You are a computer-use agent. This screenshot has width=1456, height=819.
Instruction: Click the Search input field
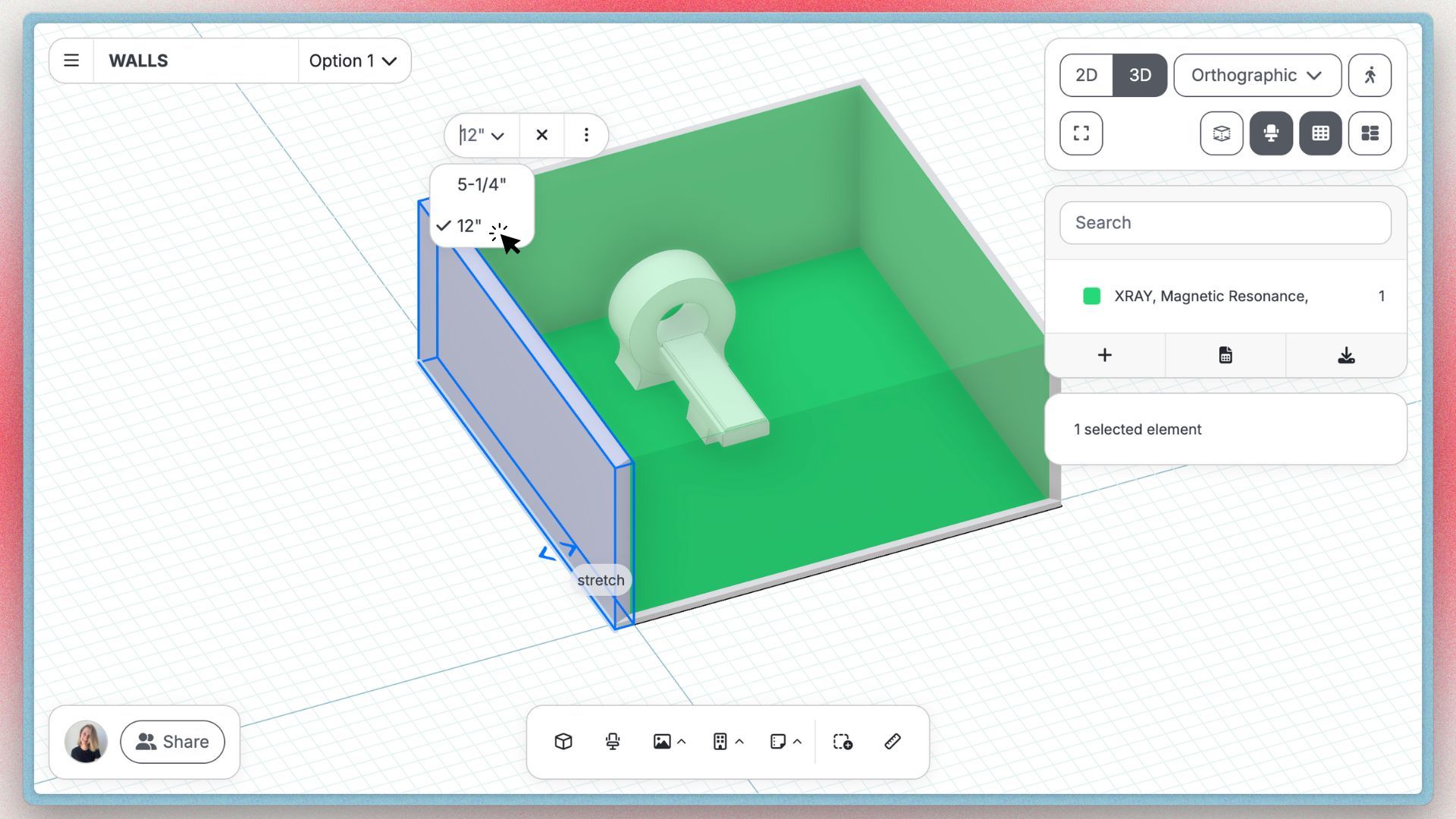click(1225, 222)
